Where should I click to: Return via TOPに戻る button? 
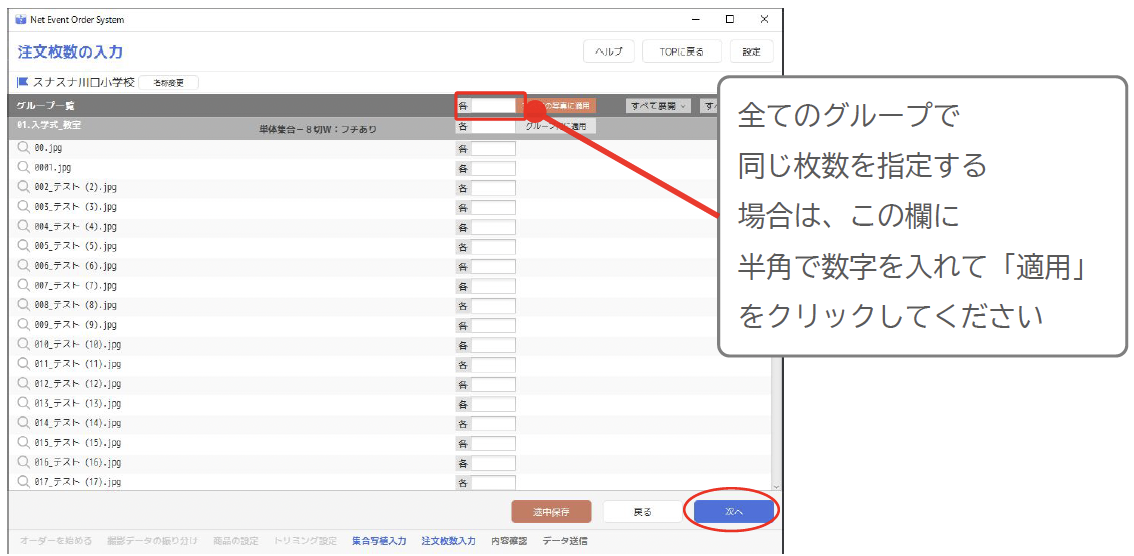click(x=681, y=52)
